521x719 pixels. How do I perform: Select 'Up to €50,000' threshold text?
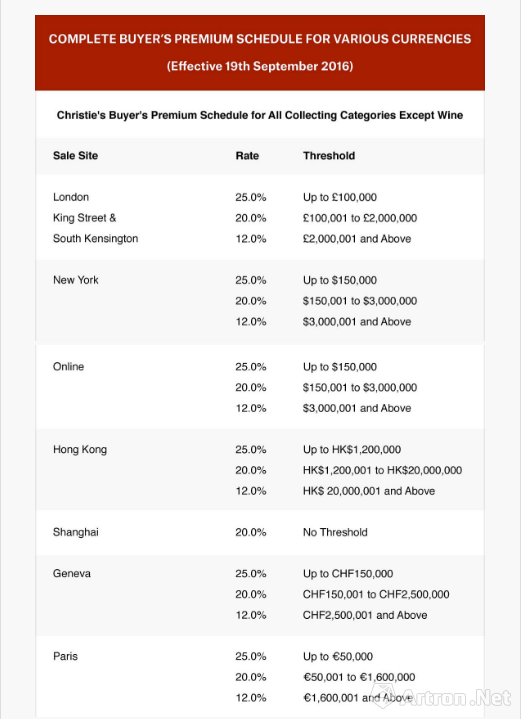(x=338, y=656)
